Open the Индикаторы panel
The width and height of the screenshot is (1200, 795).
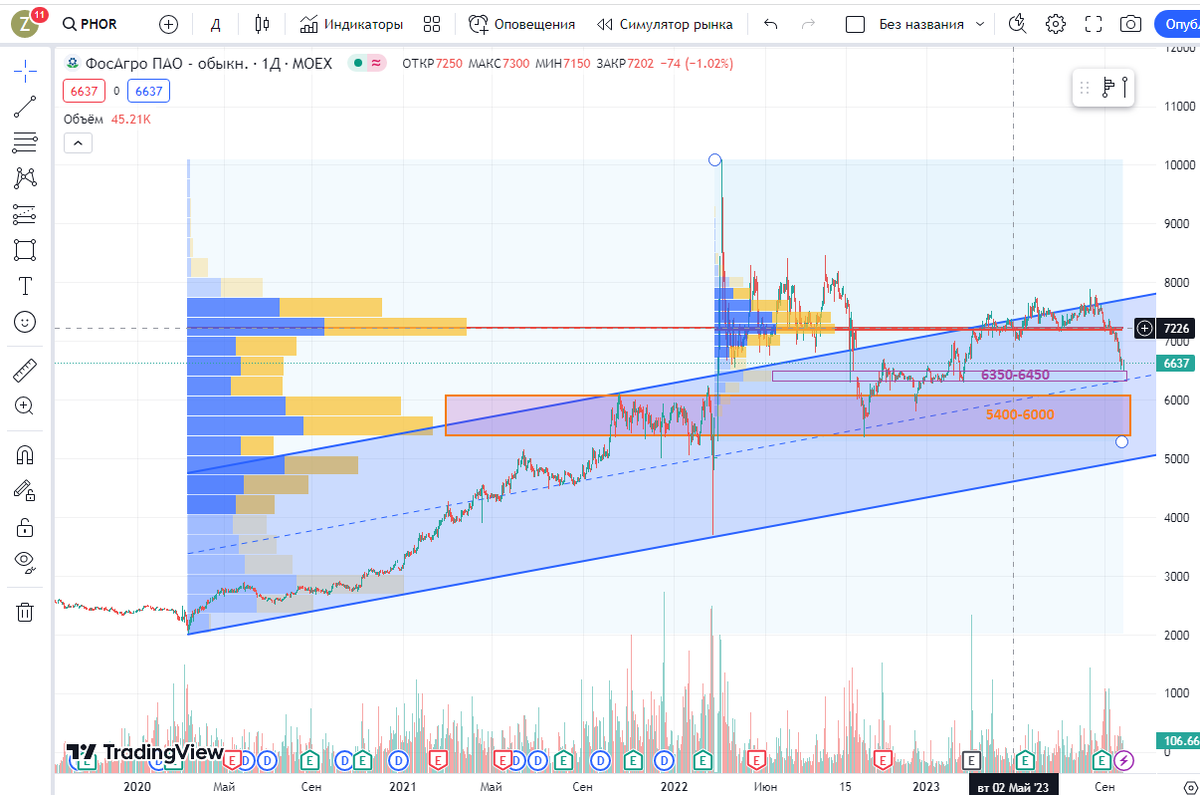351,24
